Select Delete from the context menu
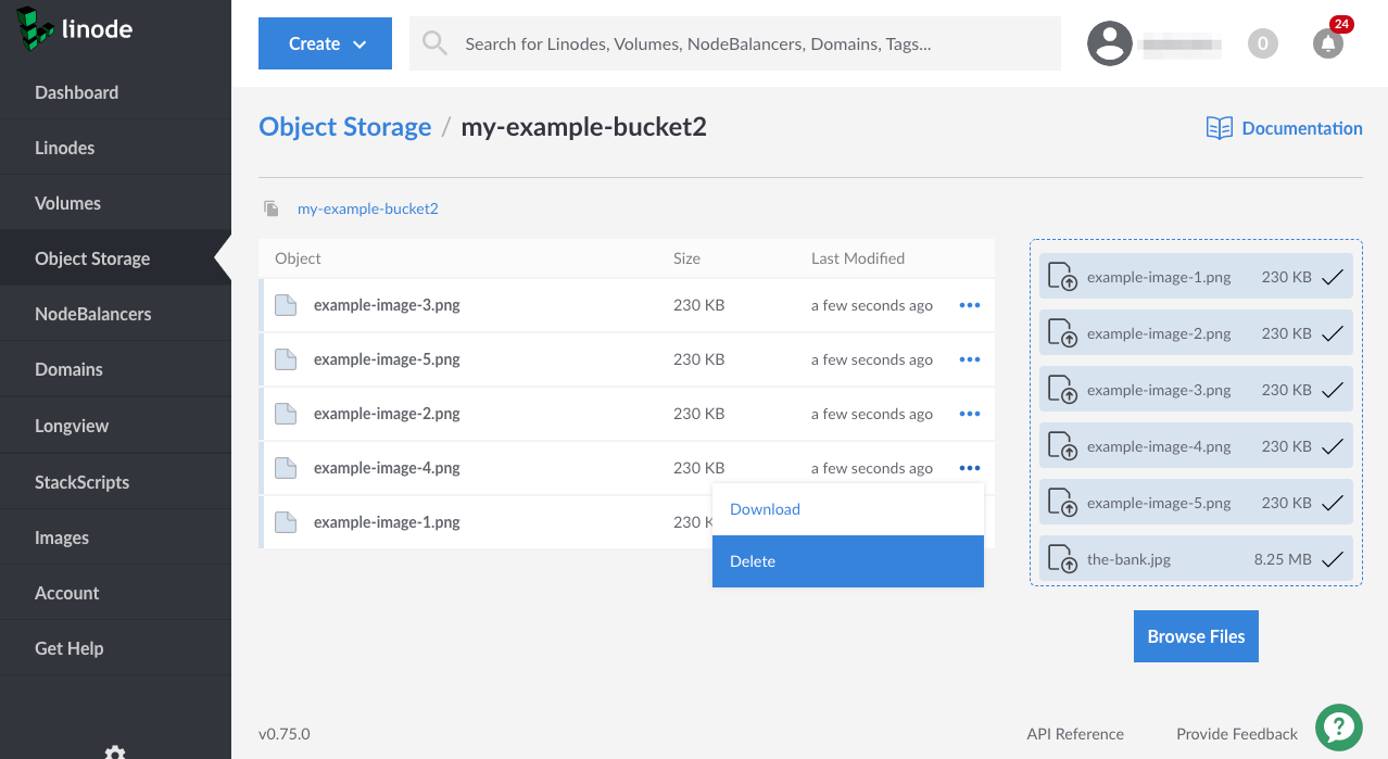1388x759 pixels. pos(847,561)
